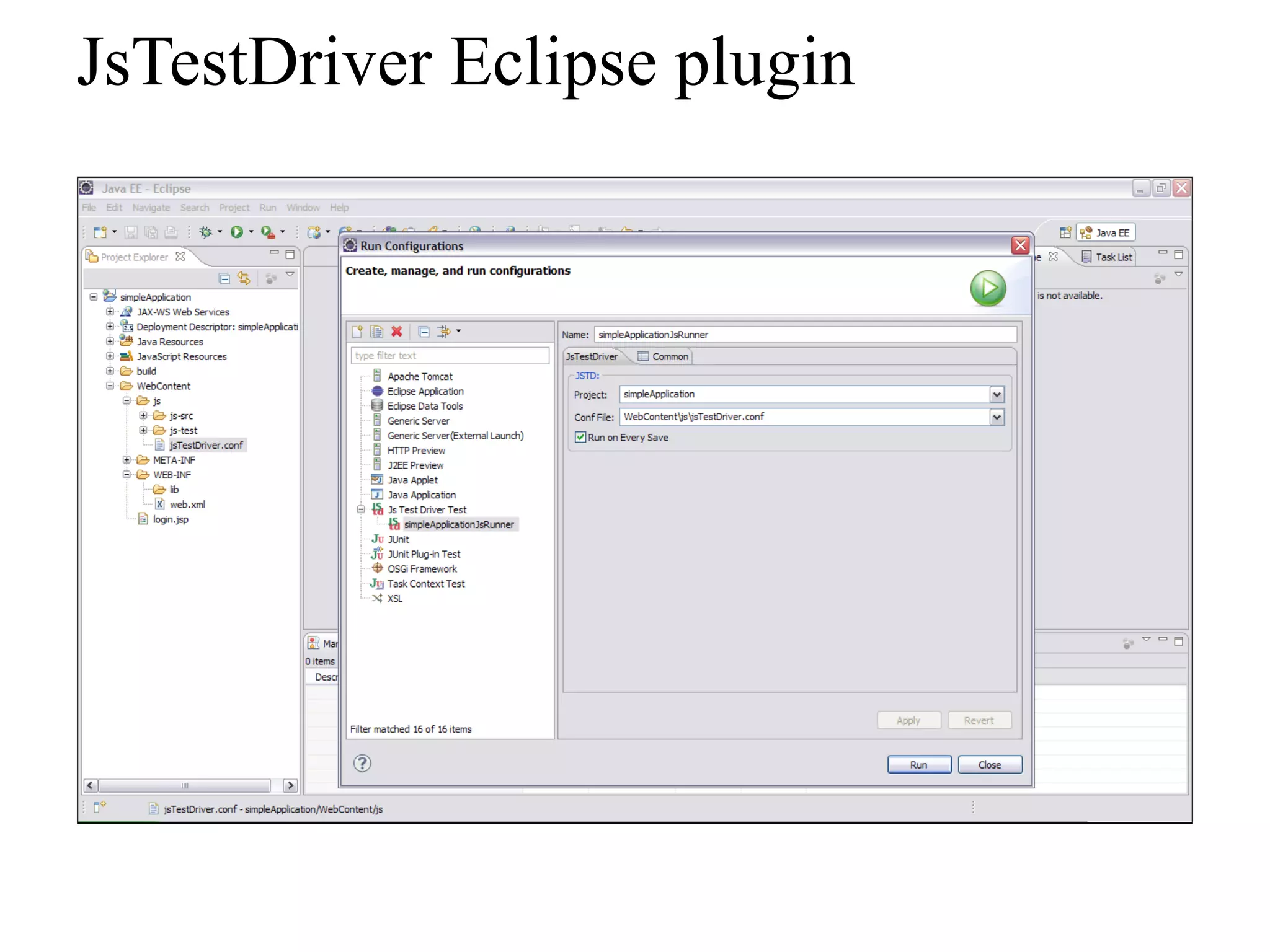Open the Project menu

click(234, 208)
